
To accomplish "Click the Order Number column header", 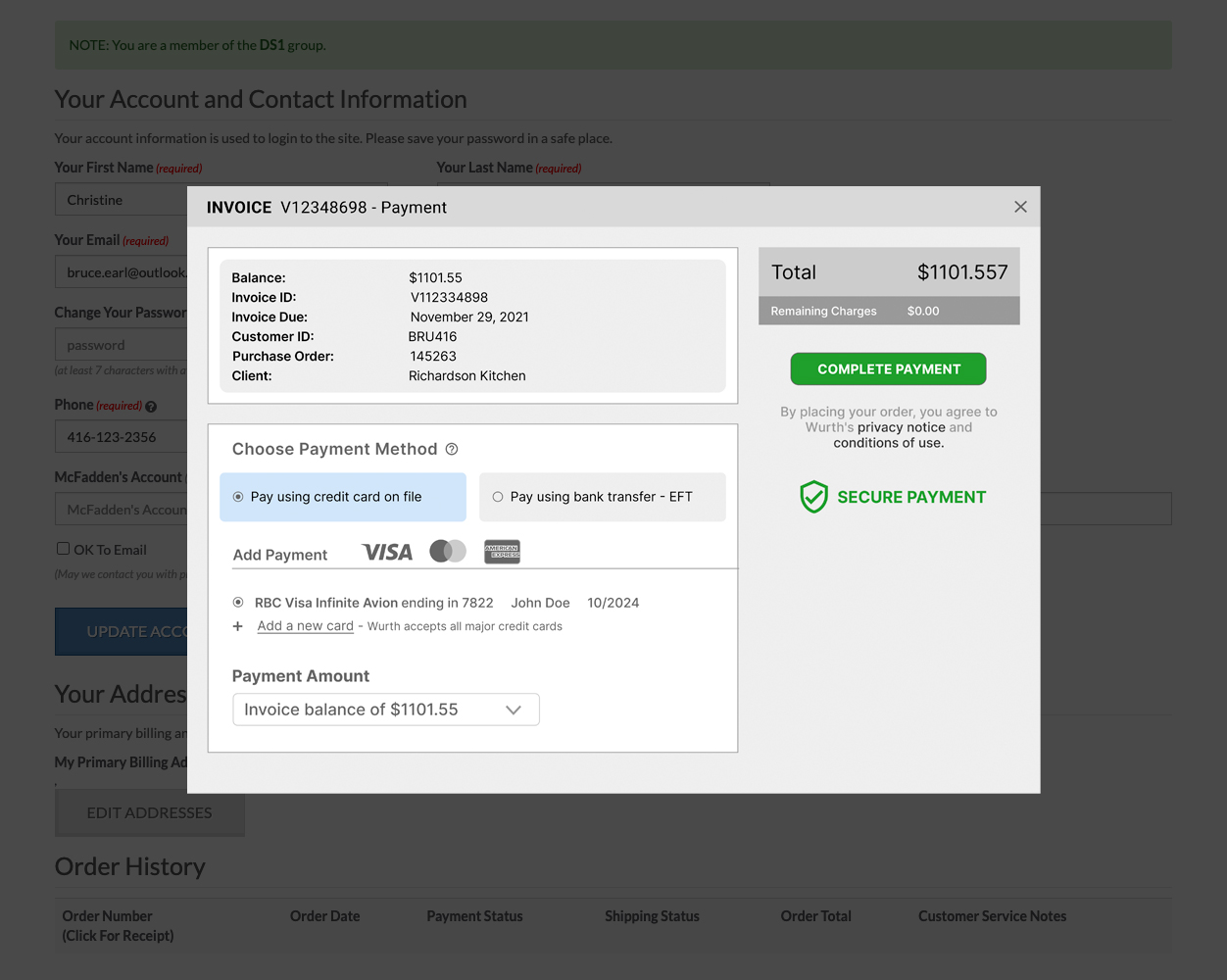I will coord(118,925).
